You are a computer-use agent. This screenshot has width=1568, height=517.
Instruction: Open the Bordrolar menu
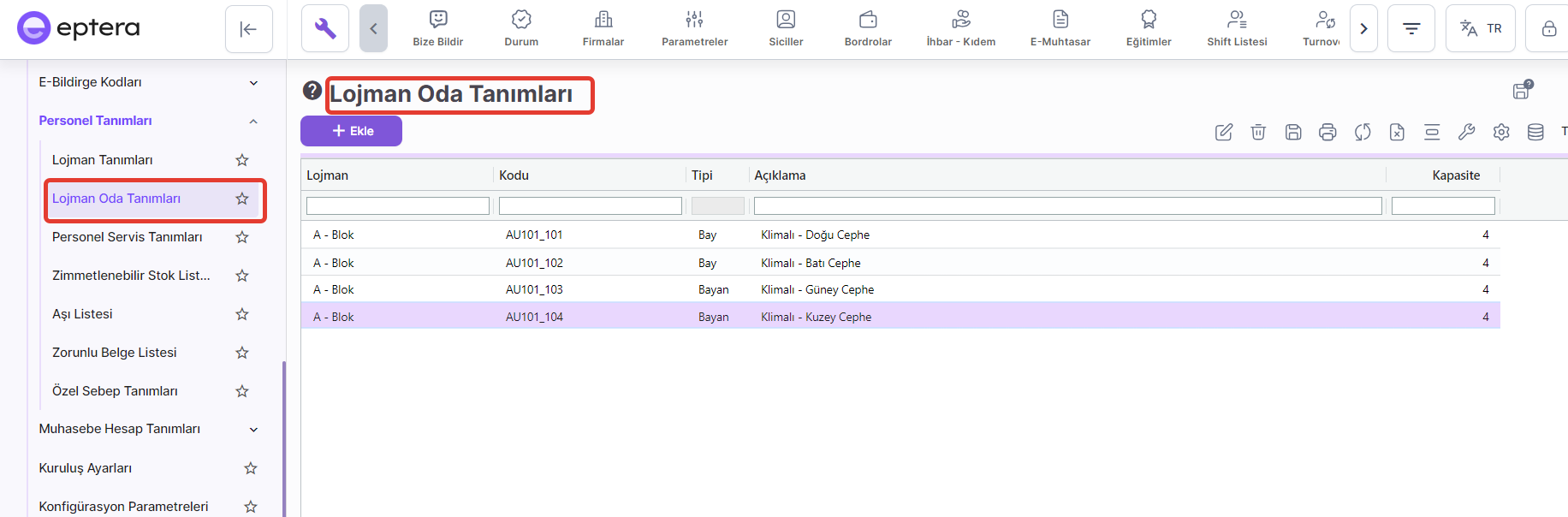[868, 28]
